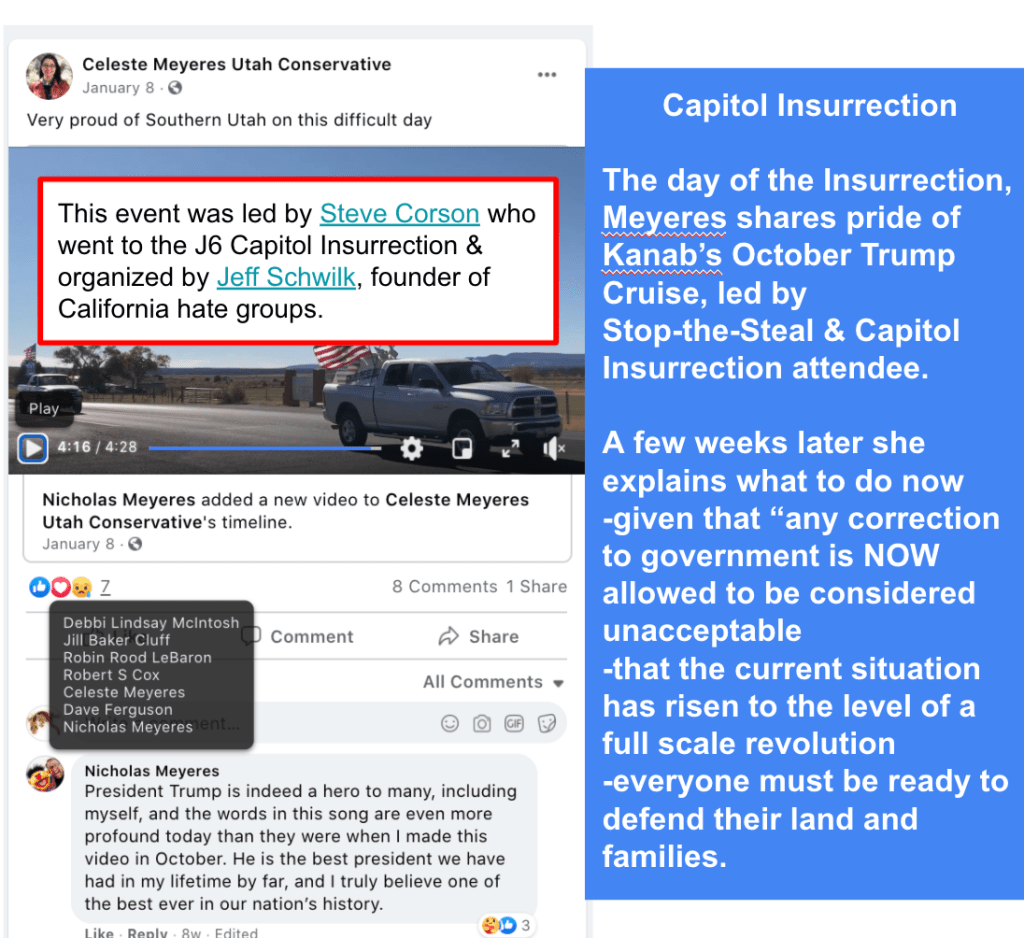Add a GIF to the comment

click(514, 723)
